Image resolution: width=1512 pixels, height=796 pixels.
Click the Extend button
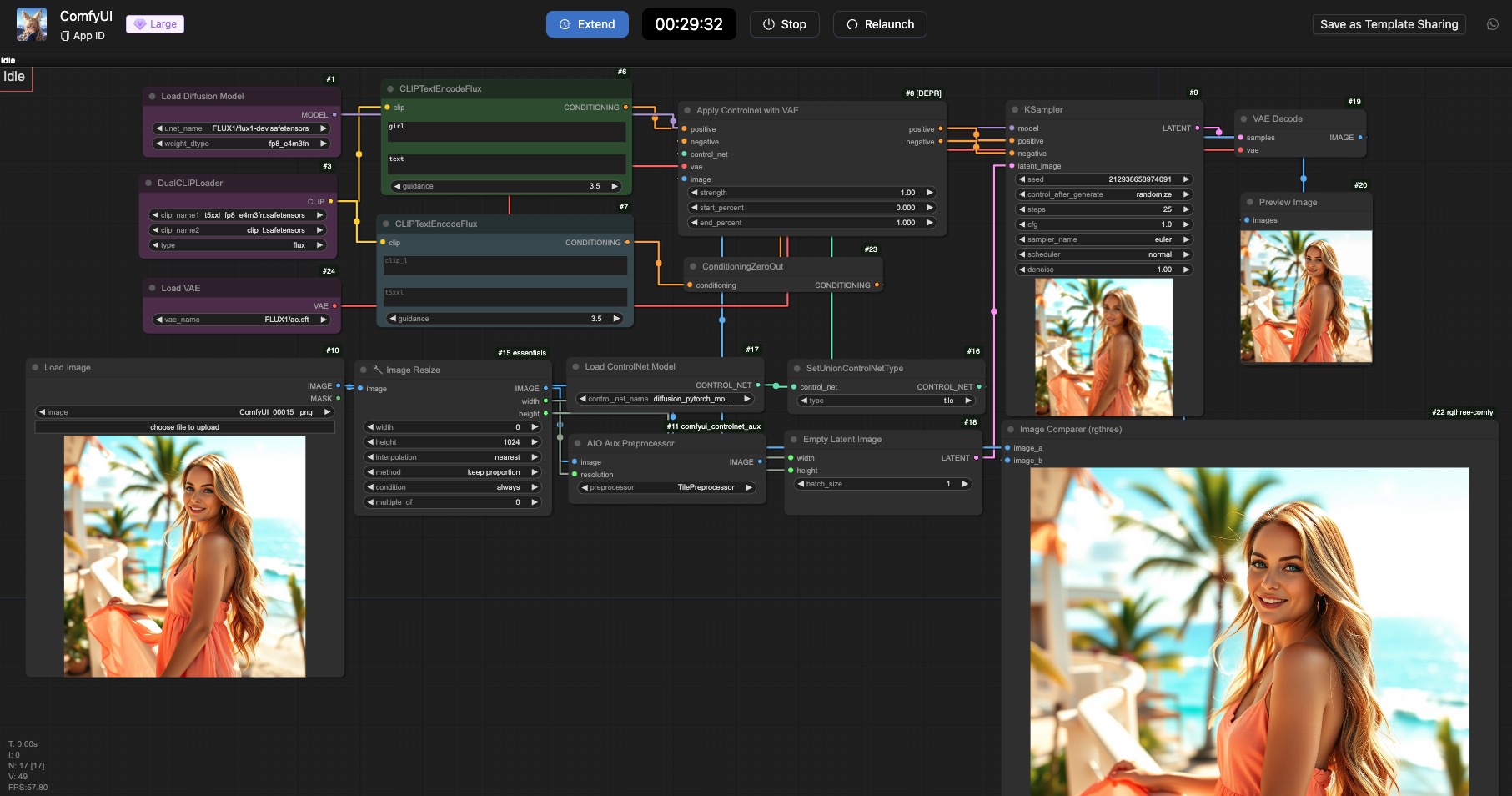(586, 24)
